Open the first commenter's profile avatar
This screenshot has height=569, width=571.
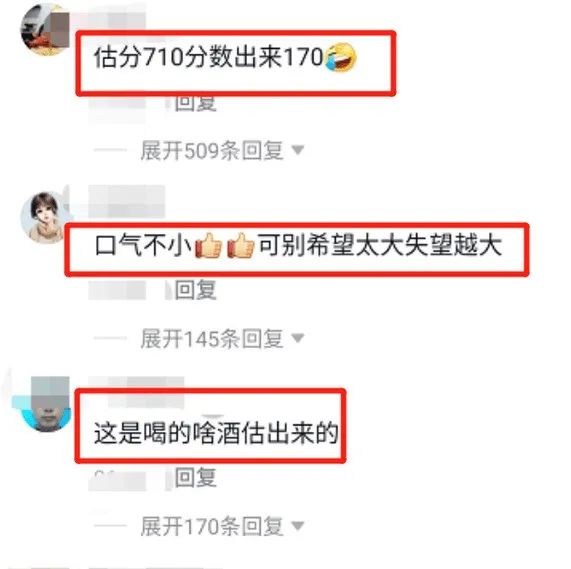coord(45,30)
